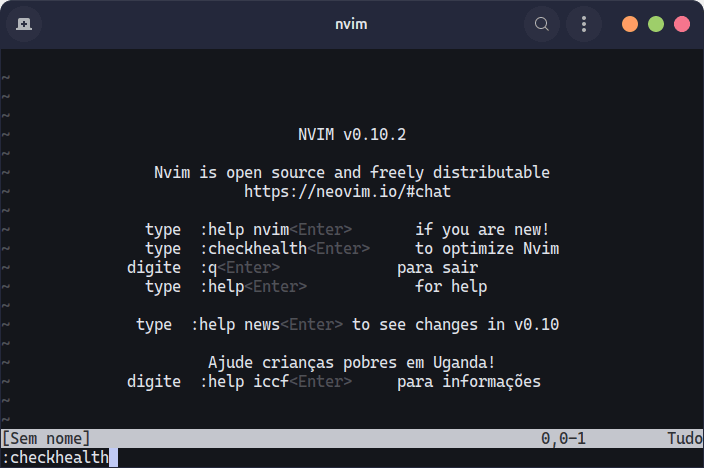The width and height of the screenshot is (704, 468).
Task: Click the https://neovim.io/#chat URL
Action: [347, 191]
